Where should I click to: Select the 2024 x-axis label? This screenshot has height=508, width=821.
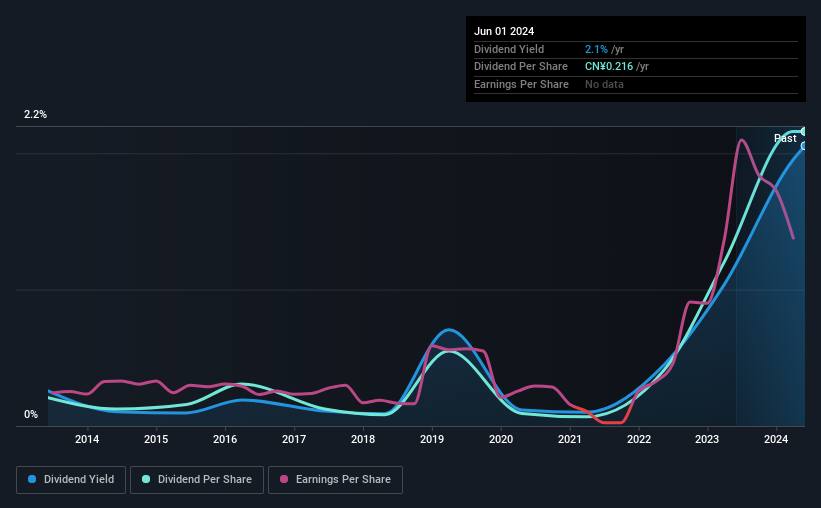(776, 439)
